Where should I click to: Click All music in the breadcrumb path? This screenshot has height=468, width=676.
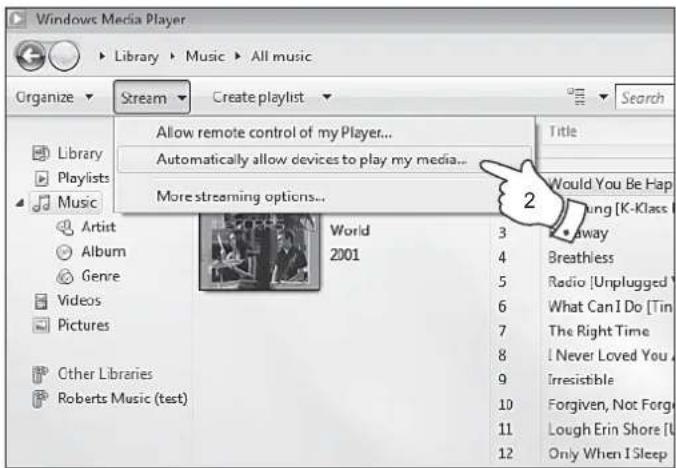281,56
